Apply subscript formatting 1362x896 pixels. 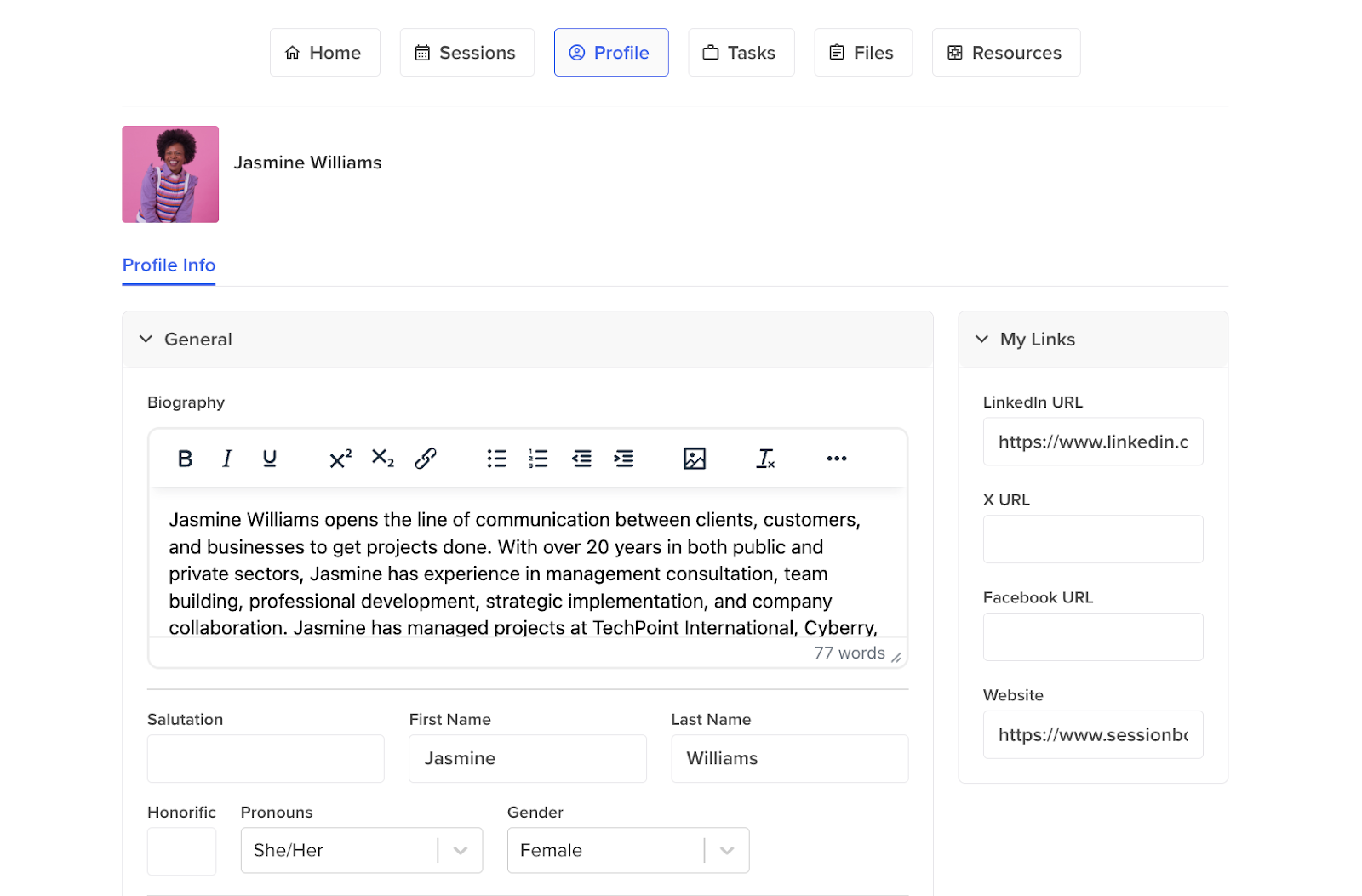[x=383, y=459]
